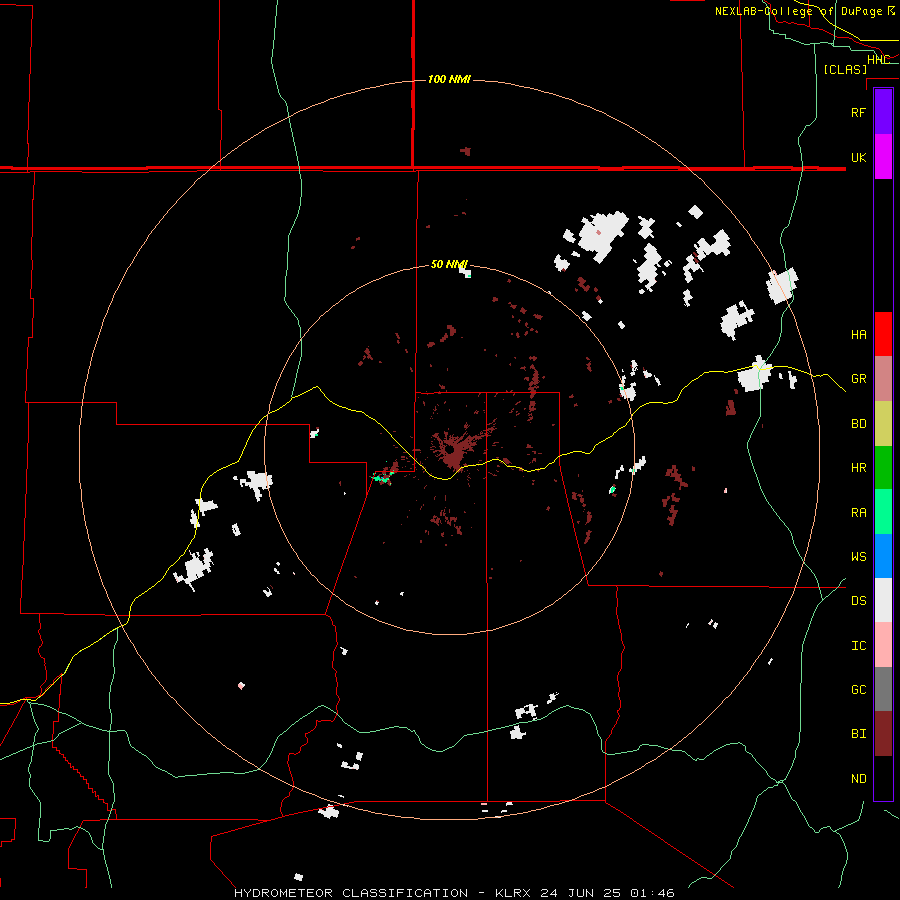Click the RA legend label
The height and width of the screenshot is (900, 900).
[x=858, y=513]
